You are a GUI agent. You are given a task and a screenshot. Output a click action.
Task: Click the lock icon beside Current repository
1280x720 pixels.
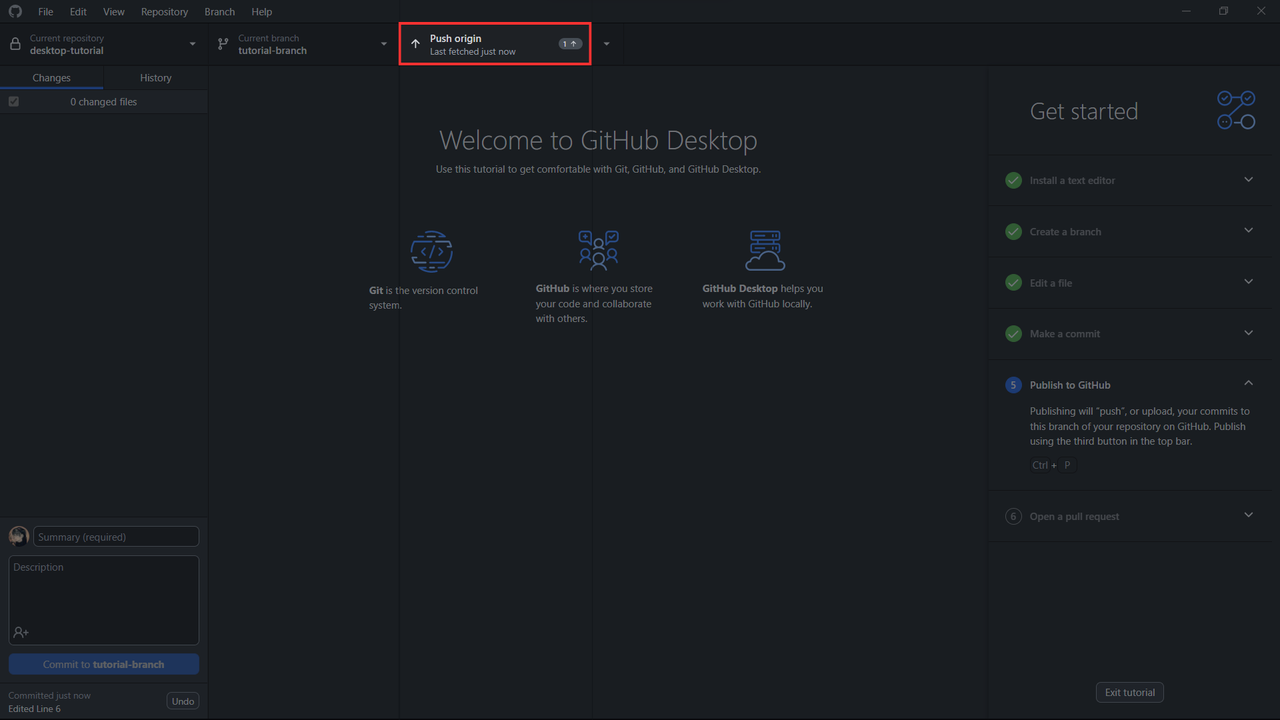point(15,44)
